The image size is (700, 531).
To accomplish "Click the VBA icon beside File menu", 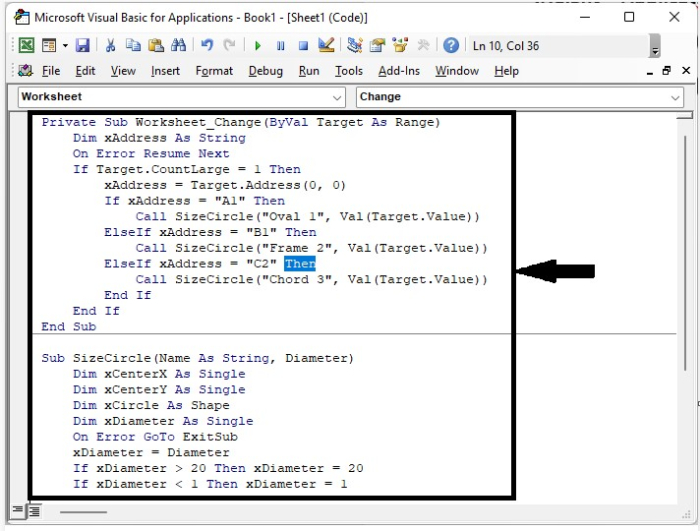I will 25,70.
